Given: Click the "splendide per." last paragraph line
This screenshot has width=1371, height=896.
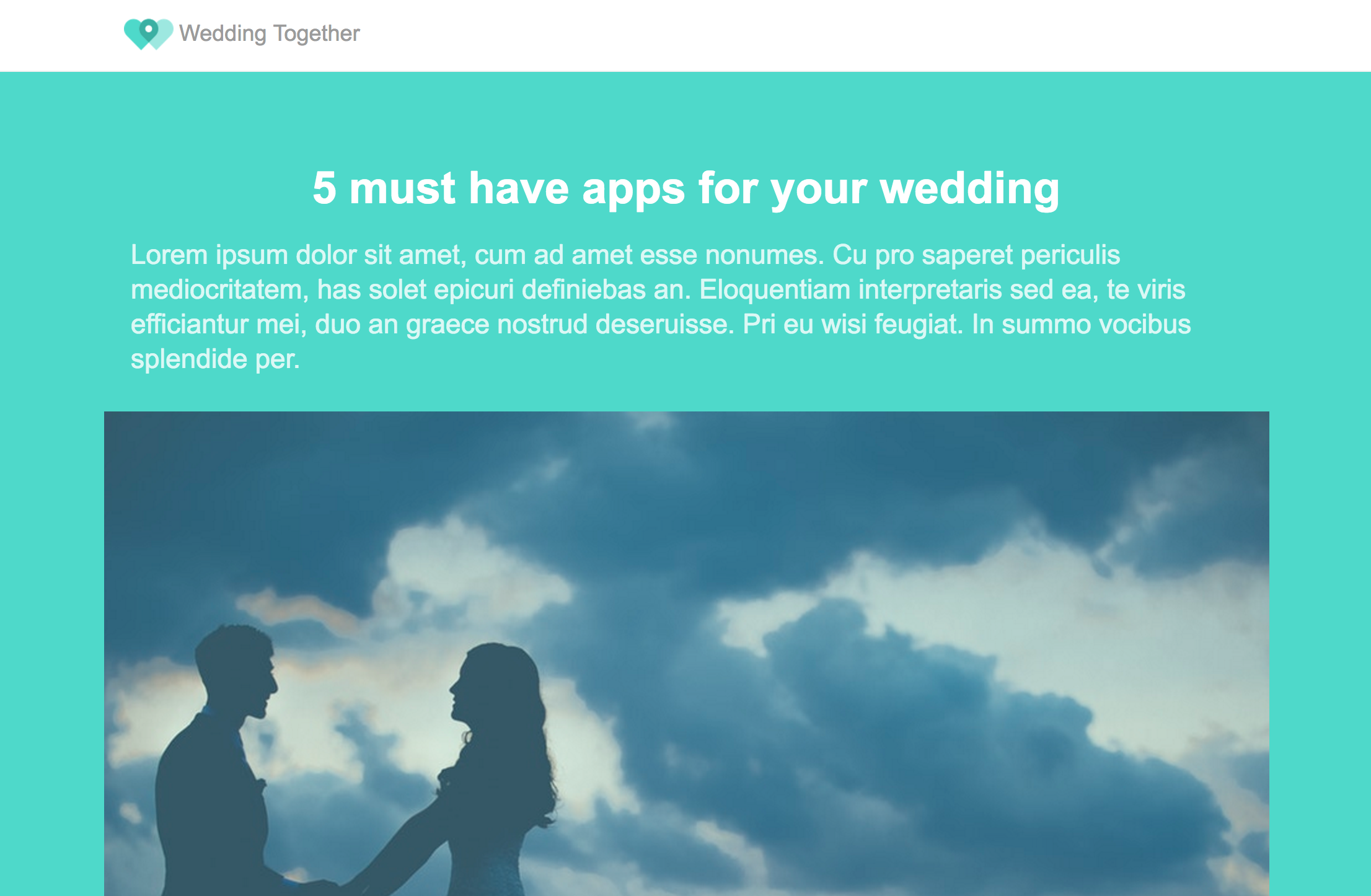Looking at the screenshot, I should 215,359.
